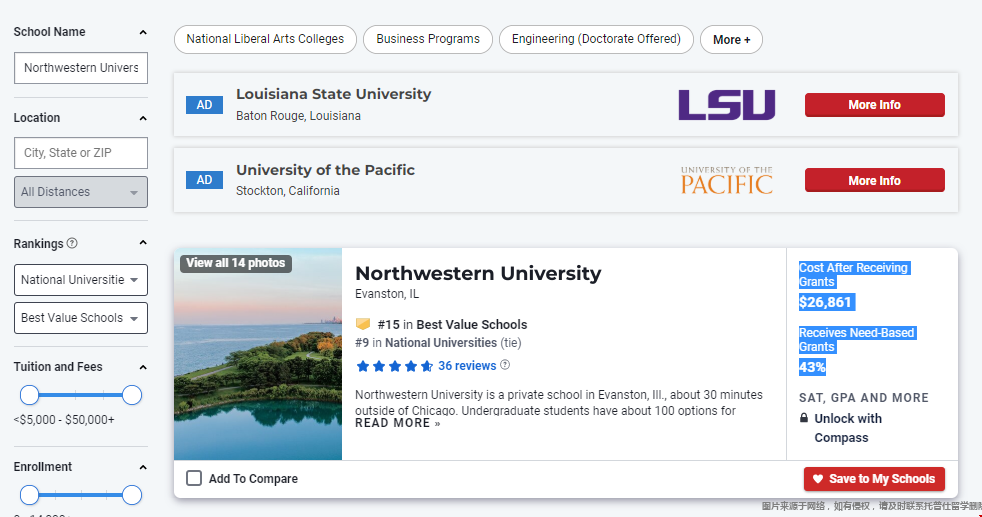Collapse the Enrollment filter section

143,468
